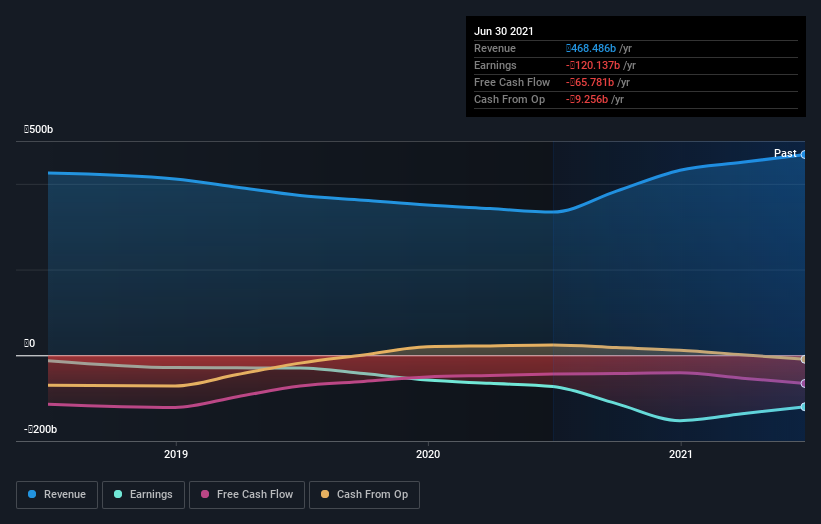Click the Jun 30 2021 tooltip date
This screenshot has height=524, width=821.
[504, 31]
